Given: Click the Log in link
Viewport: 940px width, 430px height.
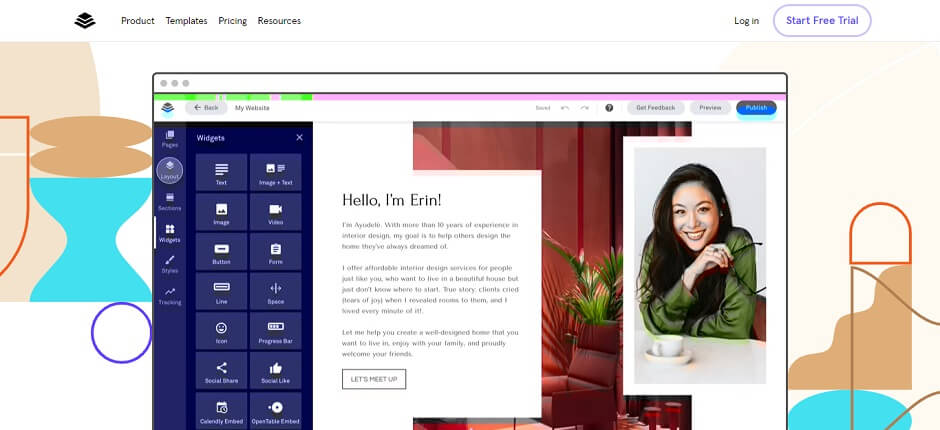Looking at the screenshot, I should (746, 20).
